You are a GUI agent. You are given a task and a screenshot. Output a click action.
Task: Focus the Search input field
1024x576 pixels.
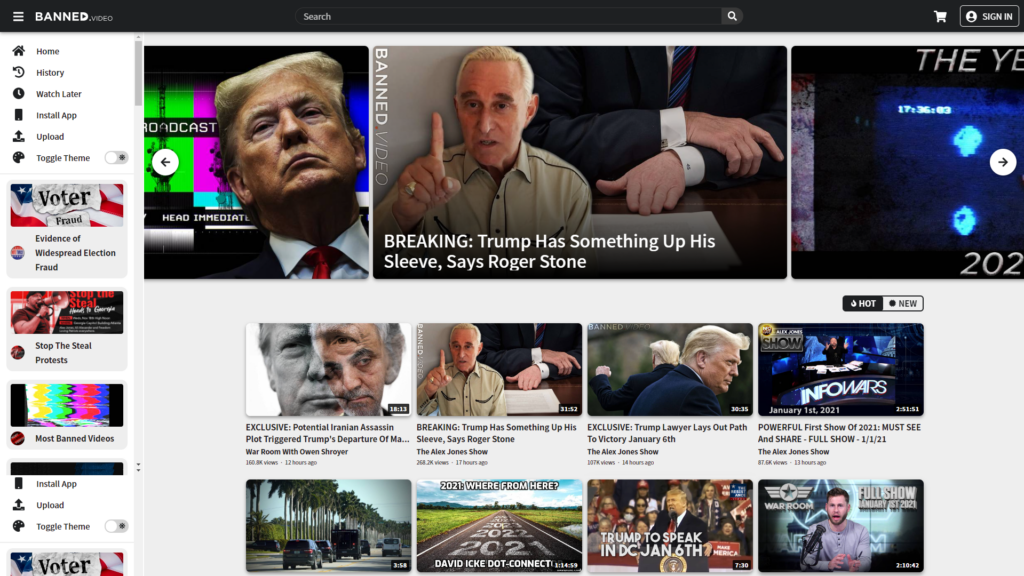508,16
